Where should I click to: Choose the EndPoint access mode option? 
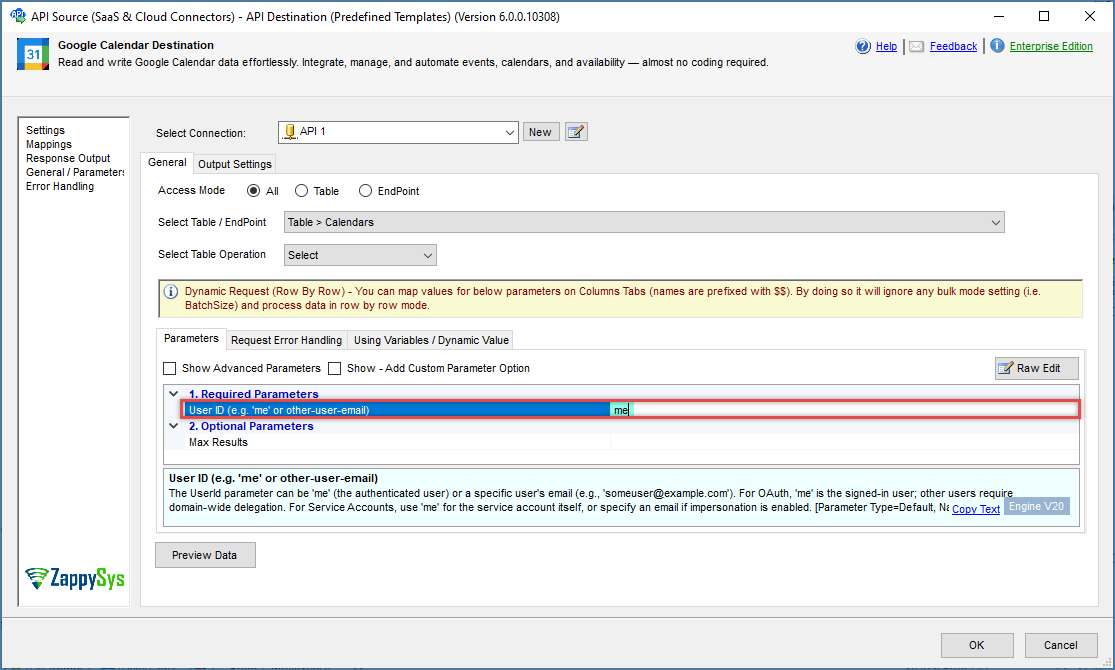(x=365, y=191)
